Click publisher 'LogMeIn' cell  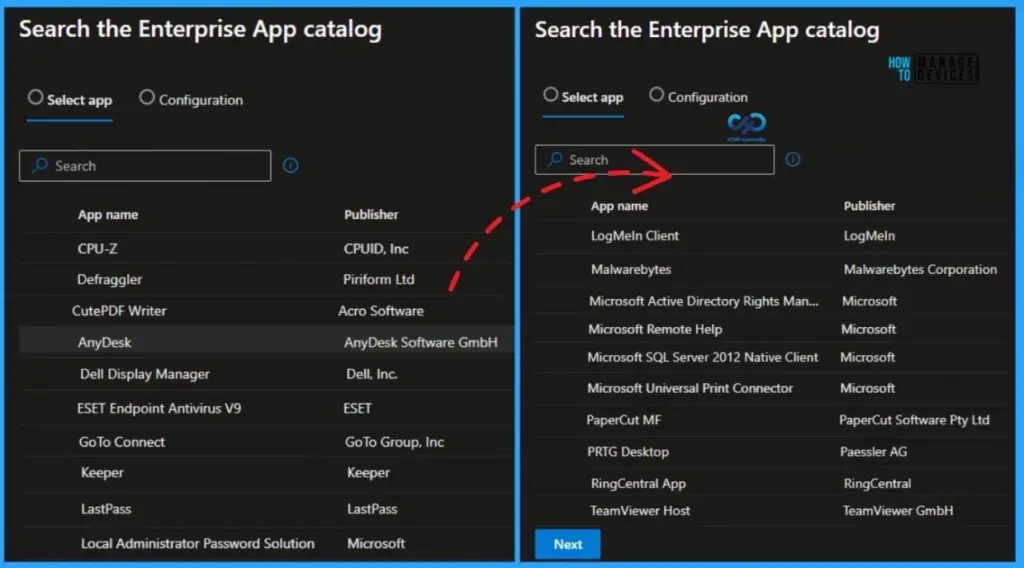[869, 236]
